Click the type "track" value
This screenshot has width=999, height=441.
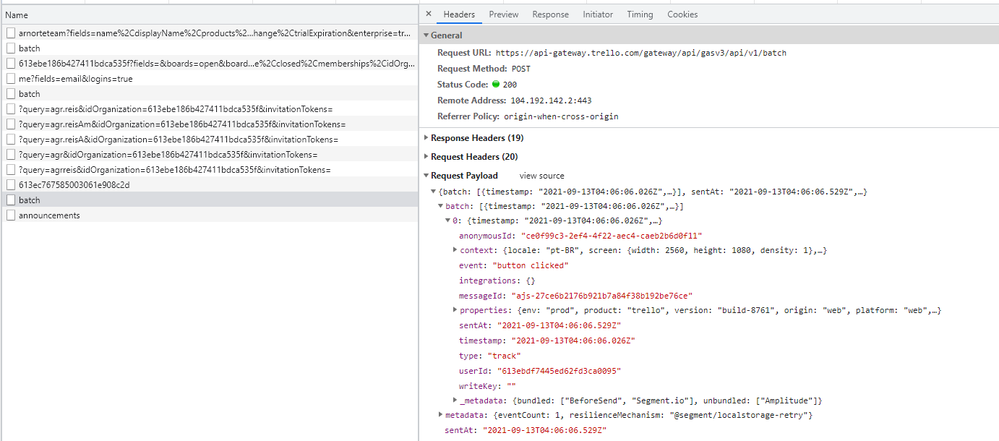click(x=504, y=355)
